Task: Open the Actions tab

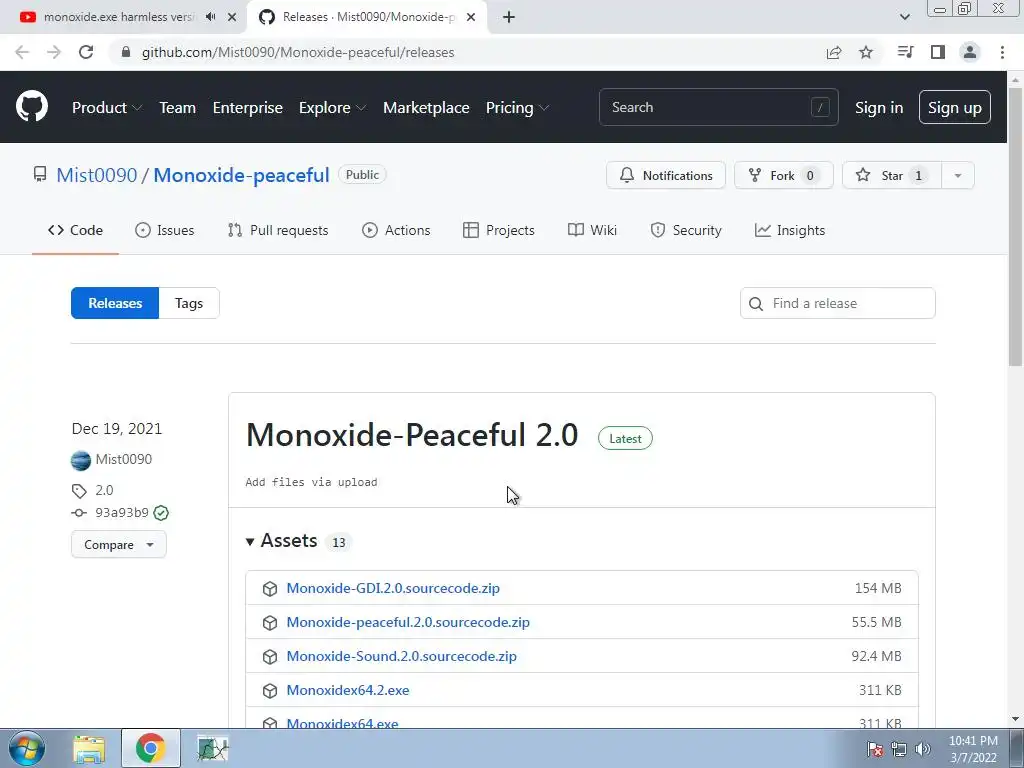Action: coord(396,230)
